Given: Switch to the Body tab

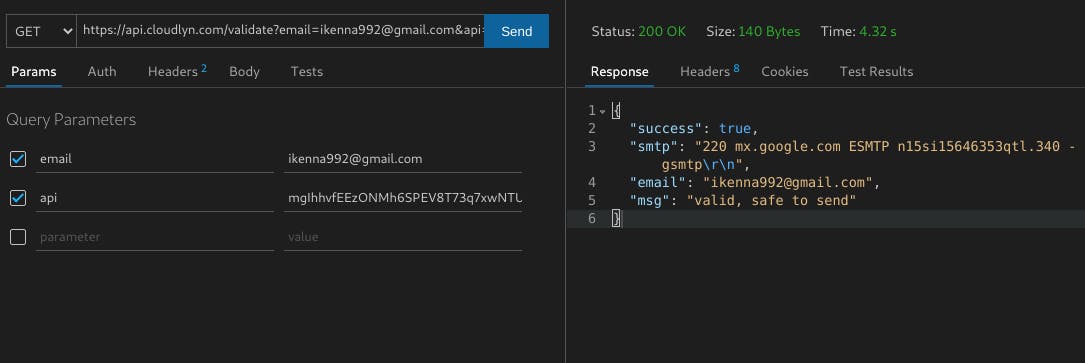Looking at the screenshot, I should point(244,71).
